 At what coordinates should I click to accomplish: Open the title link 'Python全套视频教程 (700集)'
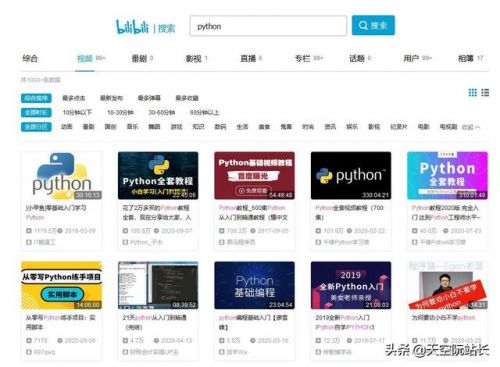(x=349, y=213)
